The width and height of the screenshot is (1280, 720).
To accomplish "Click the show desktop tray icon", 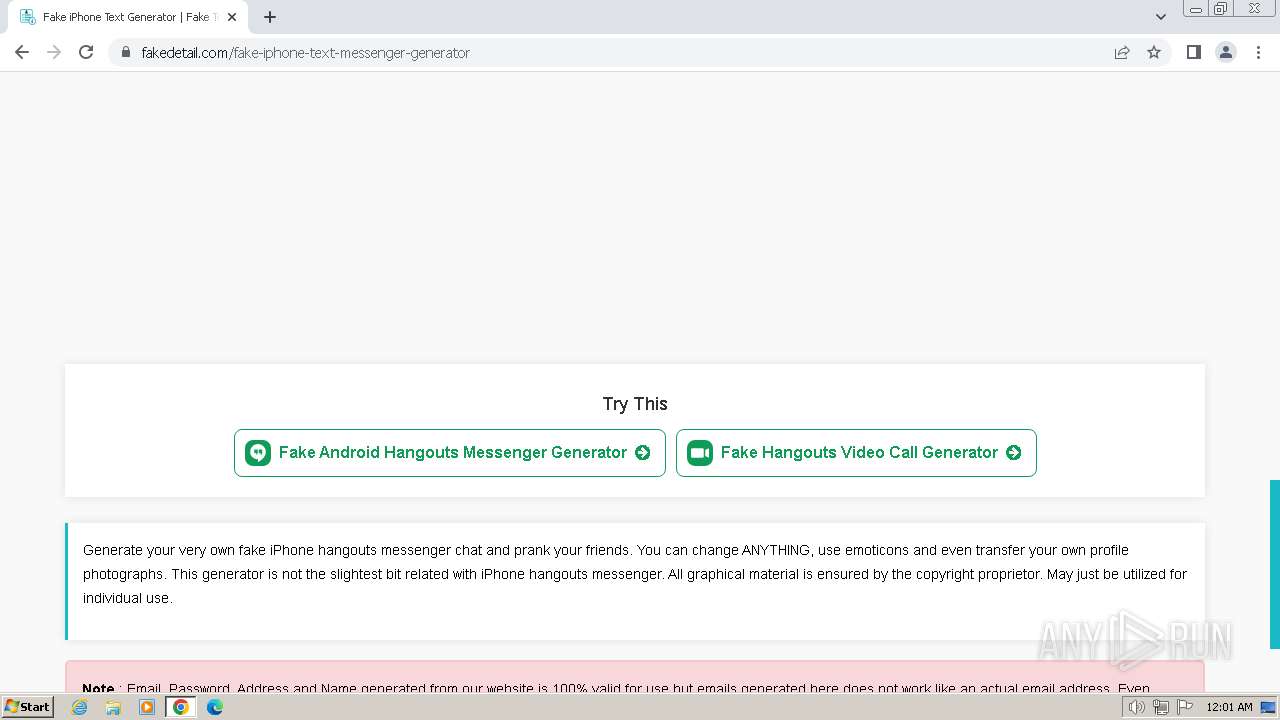I will [1269, 707].
